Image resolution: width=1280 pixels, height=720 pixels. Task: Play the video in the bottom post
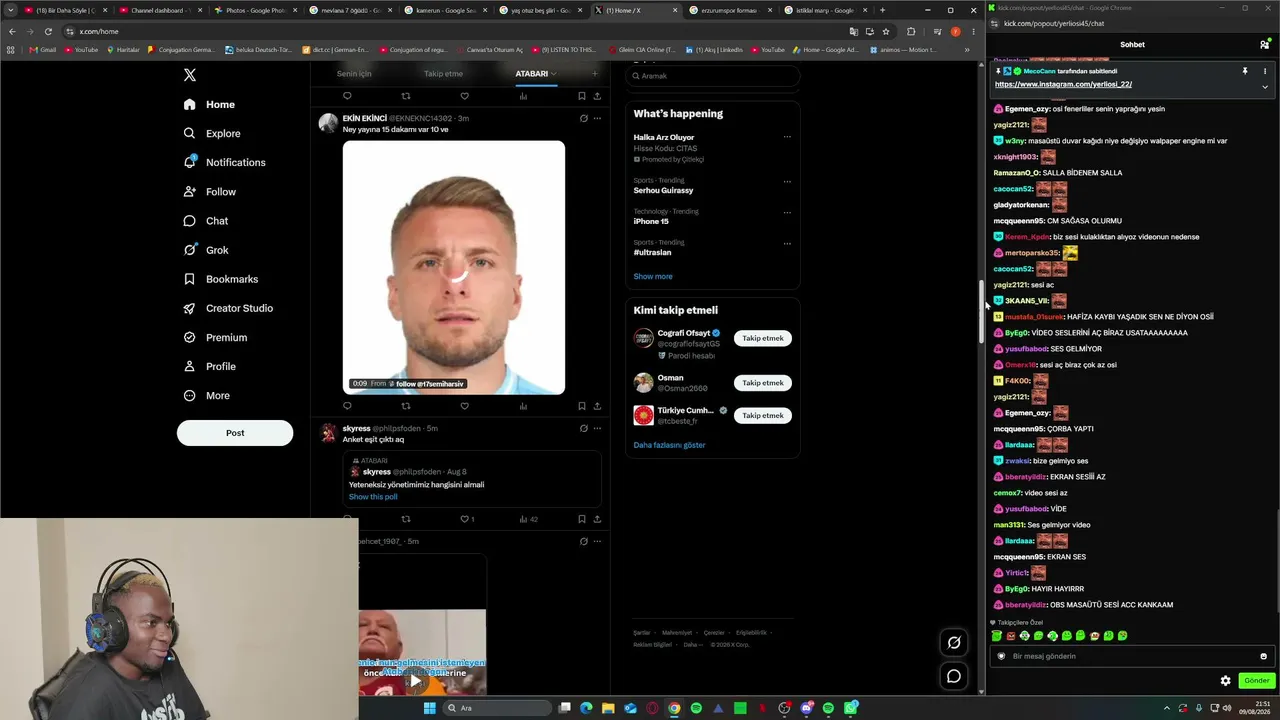[415, 682]
